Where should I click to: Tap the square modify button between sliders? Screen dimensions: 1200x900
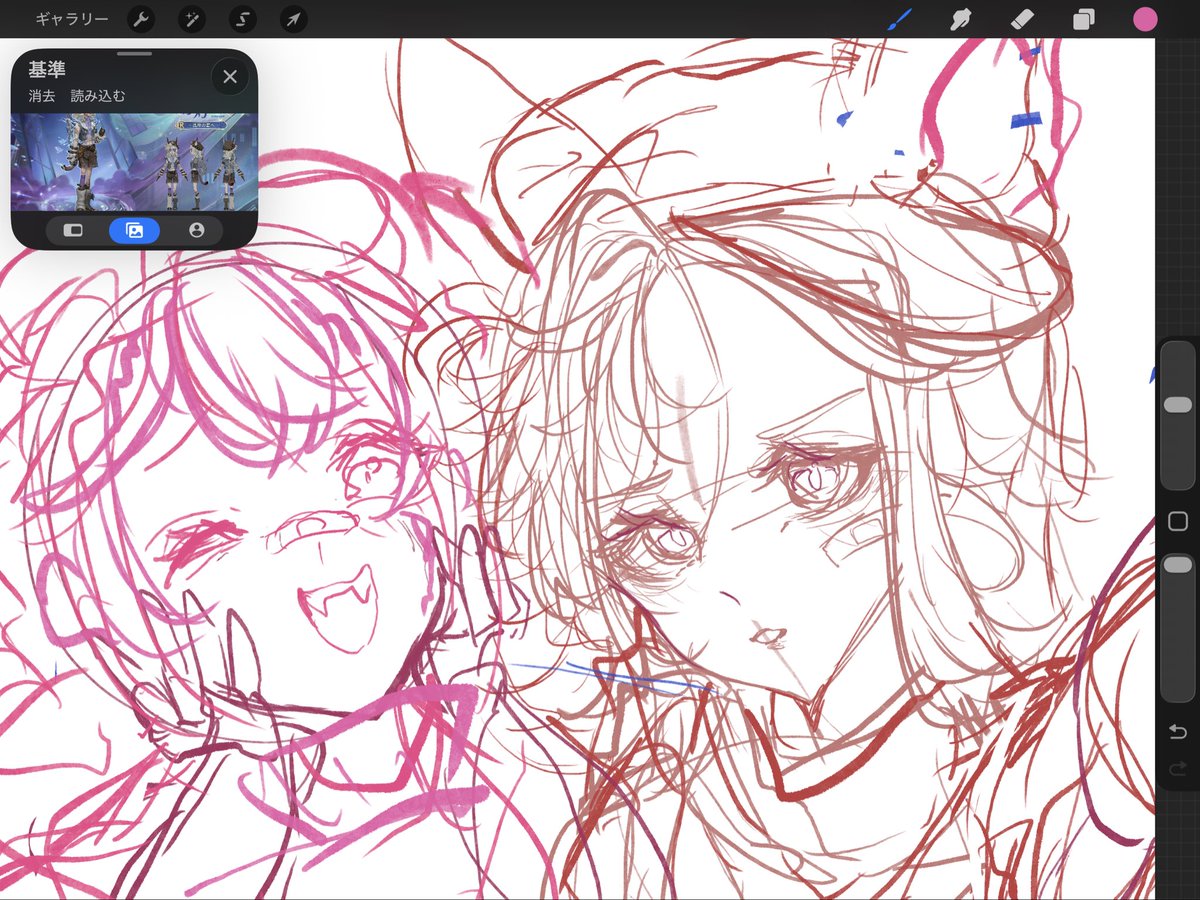[x=1178, y=521]
